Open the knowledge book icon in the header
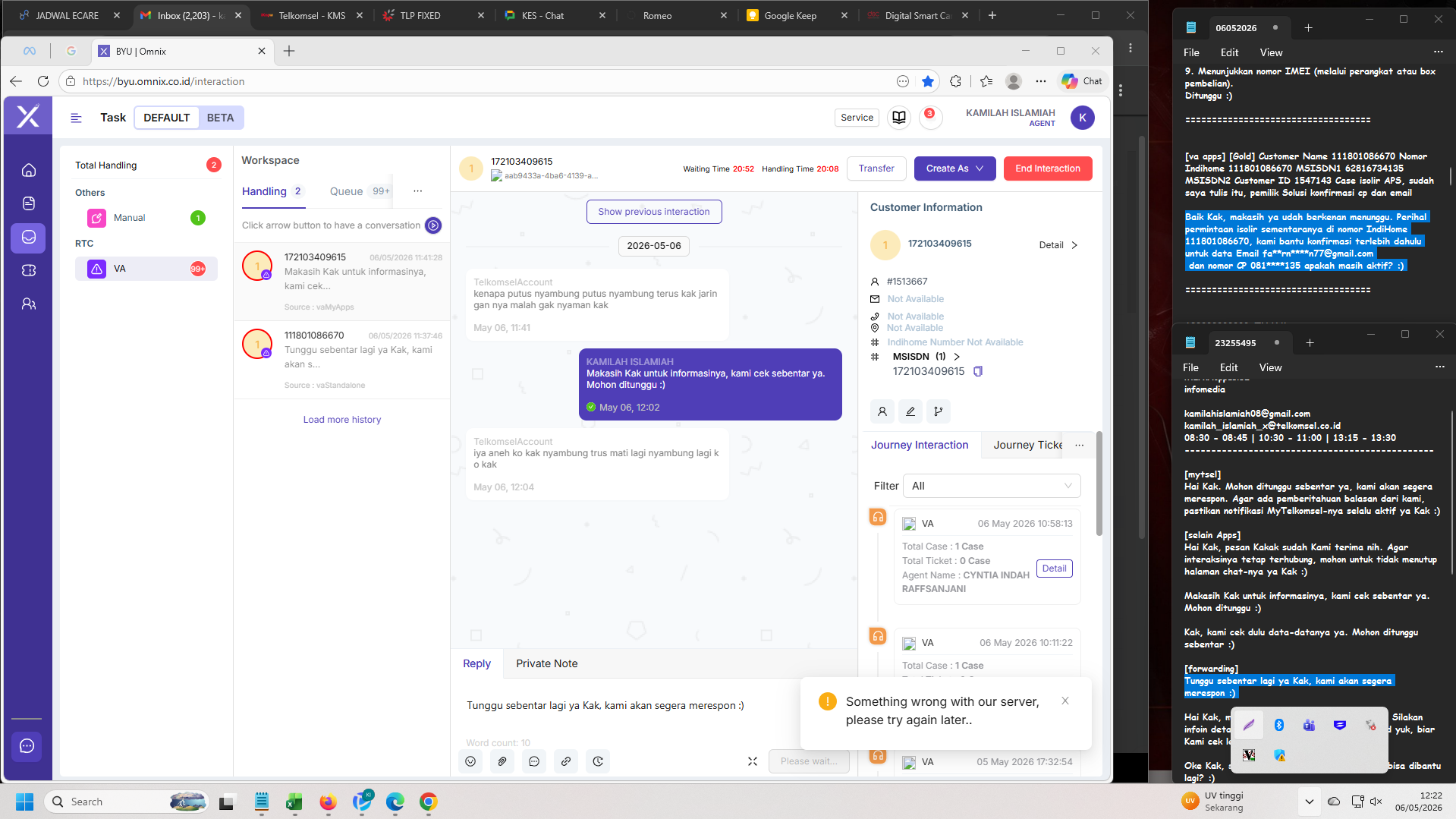The image size is (1456, 819). pyautogui.click(x=899, y=118)
